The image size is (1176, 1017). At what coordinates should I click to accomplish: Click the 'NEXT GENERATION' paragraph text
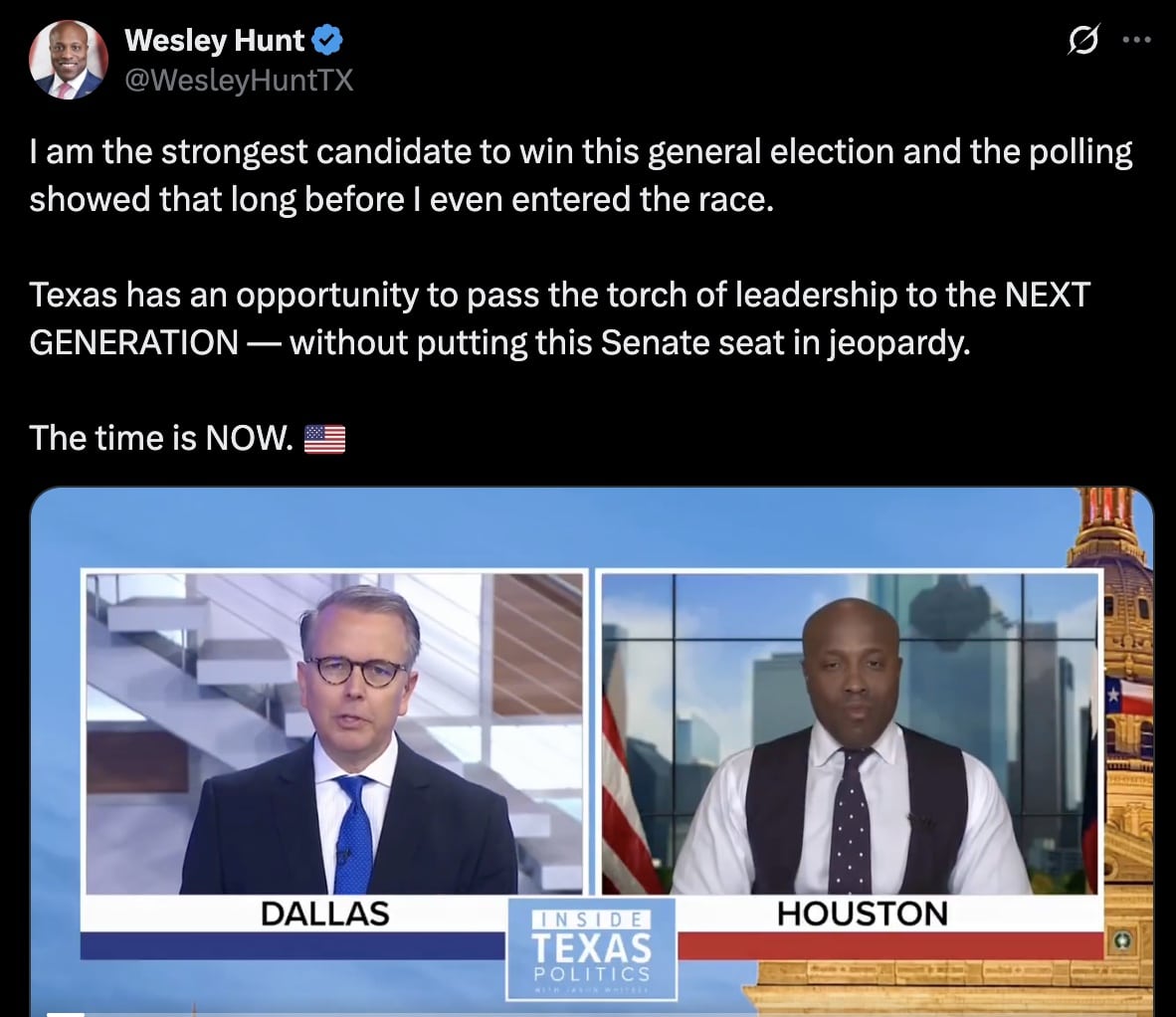(x=559, y=318)
